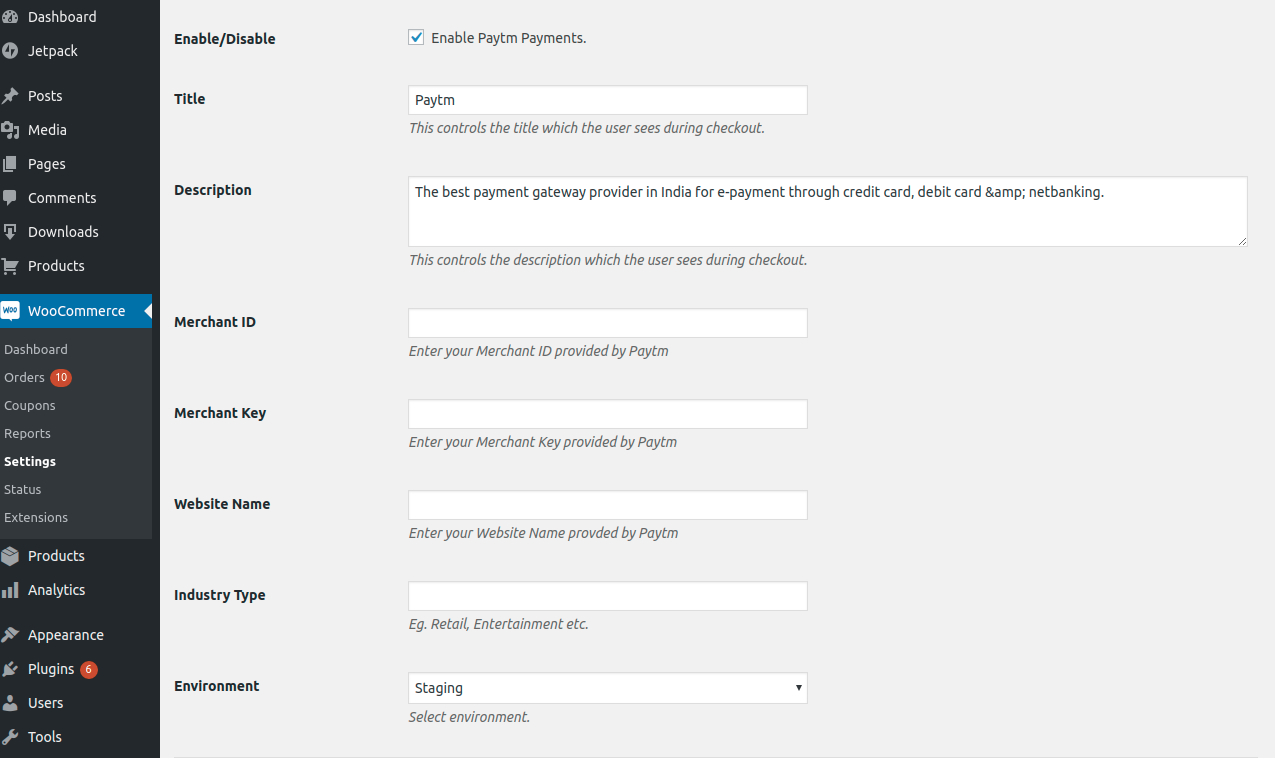
Task: Click the Enable Paytm Payments label text
Action: [x=508, y=38]
